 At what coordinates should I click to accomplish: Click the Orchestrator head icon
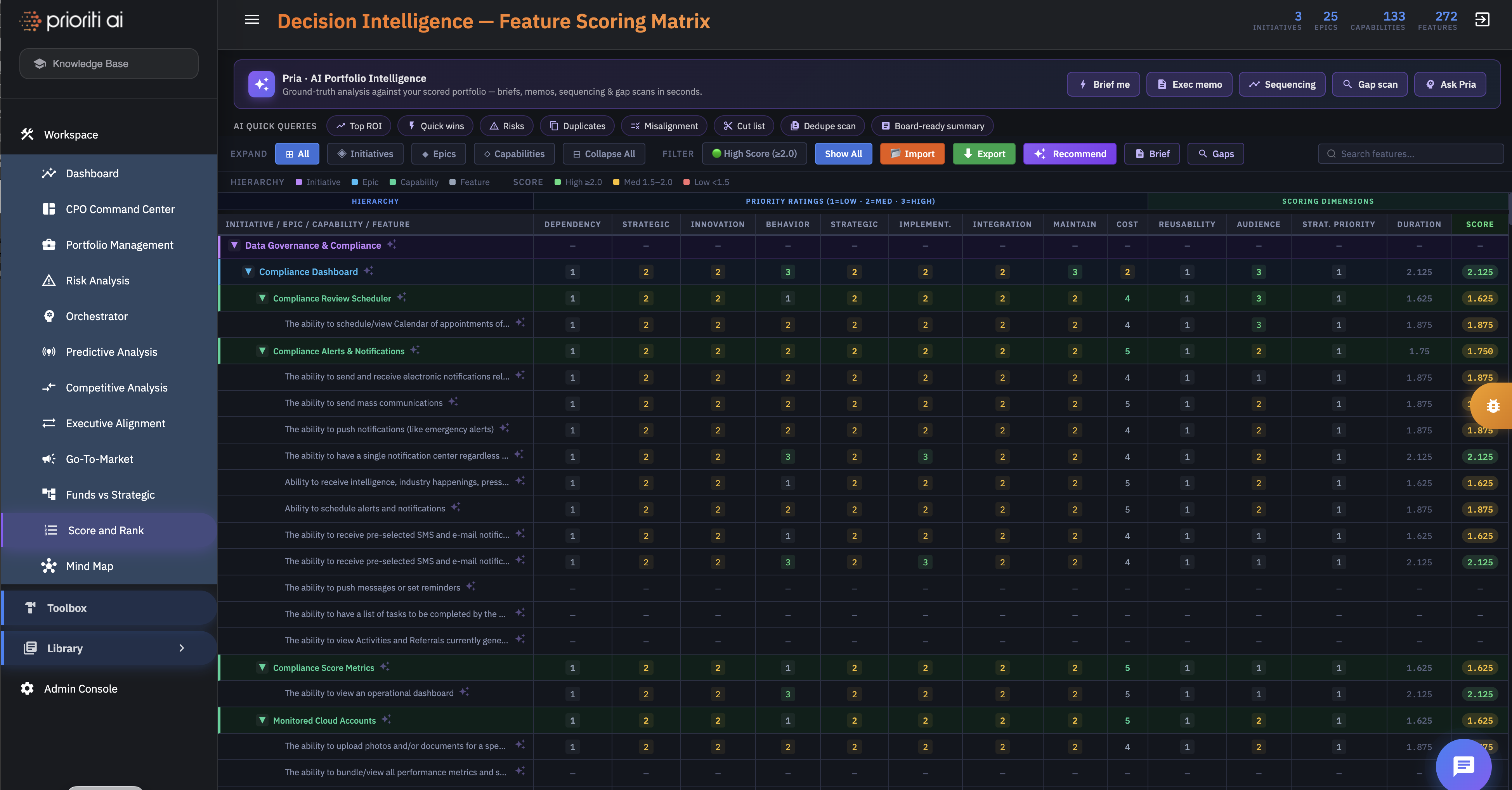[x=49, y=316]
